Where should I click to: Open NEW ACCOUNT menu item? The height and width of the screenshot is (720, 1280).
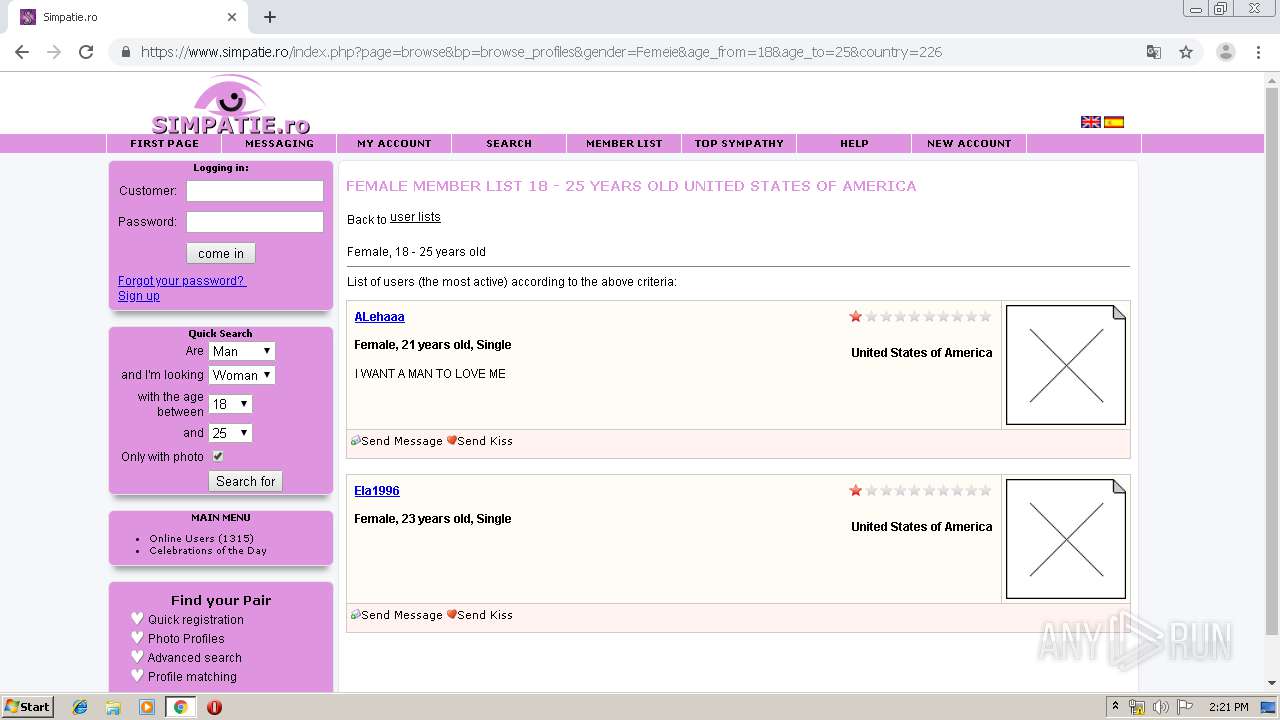(x=969, y=144)
